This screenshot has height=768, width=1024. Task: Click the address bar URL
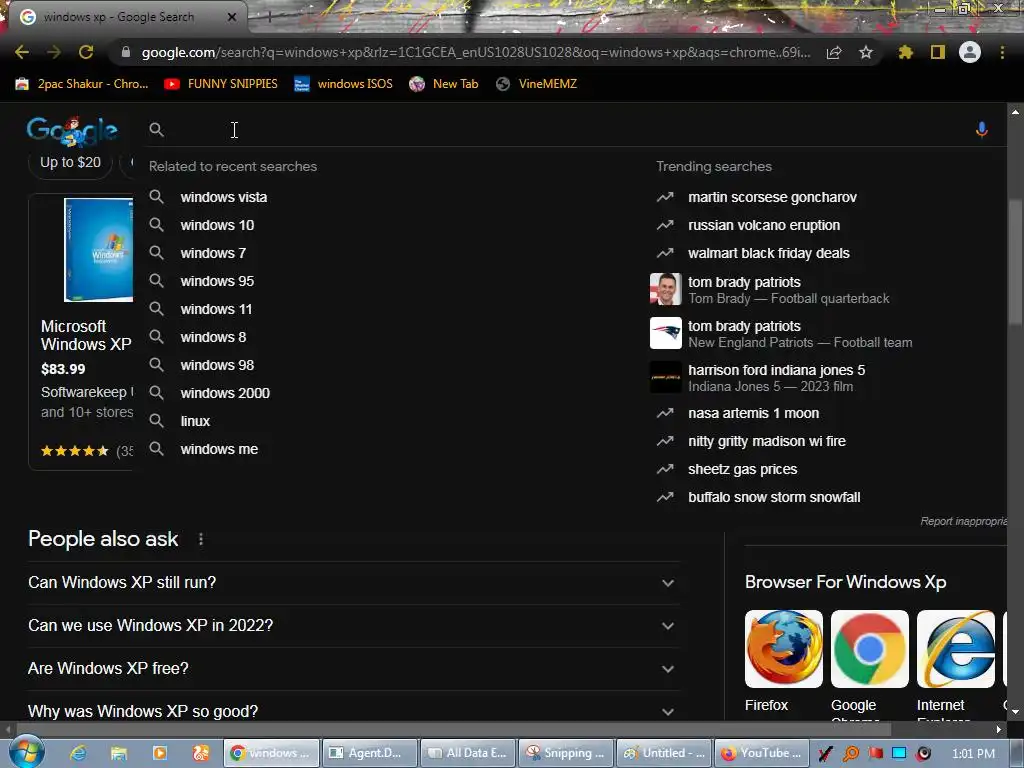[475, 52]
